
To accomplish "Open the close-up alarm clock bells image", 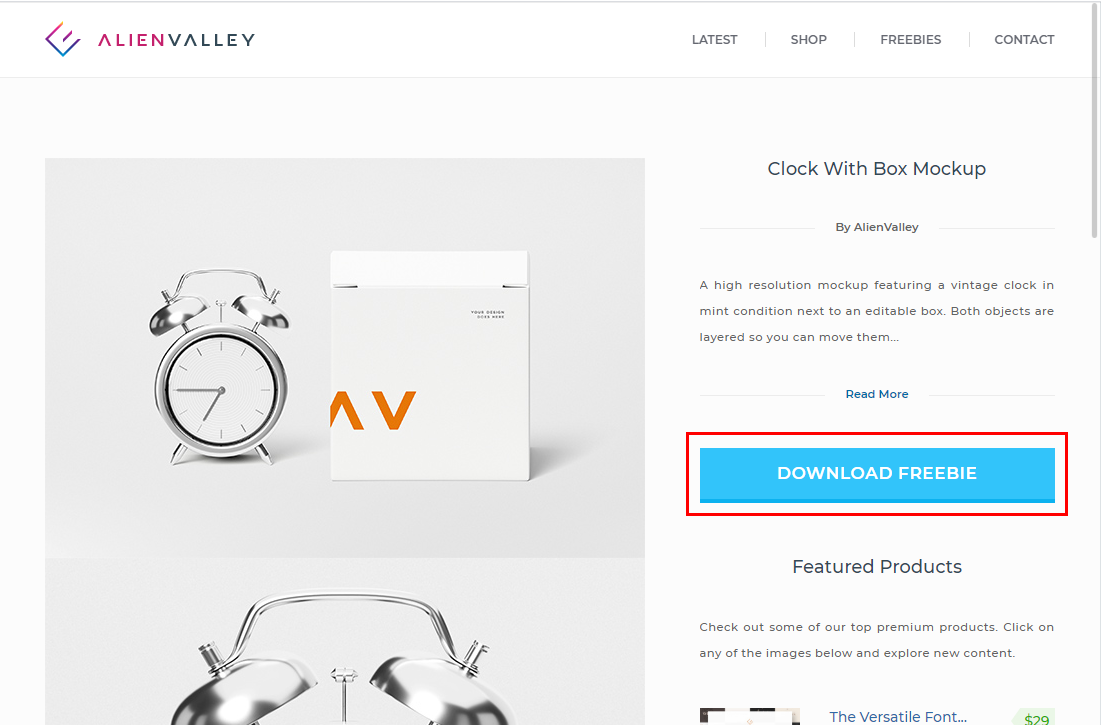I will tap(345, 641).
